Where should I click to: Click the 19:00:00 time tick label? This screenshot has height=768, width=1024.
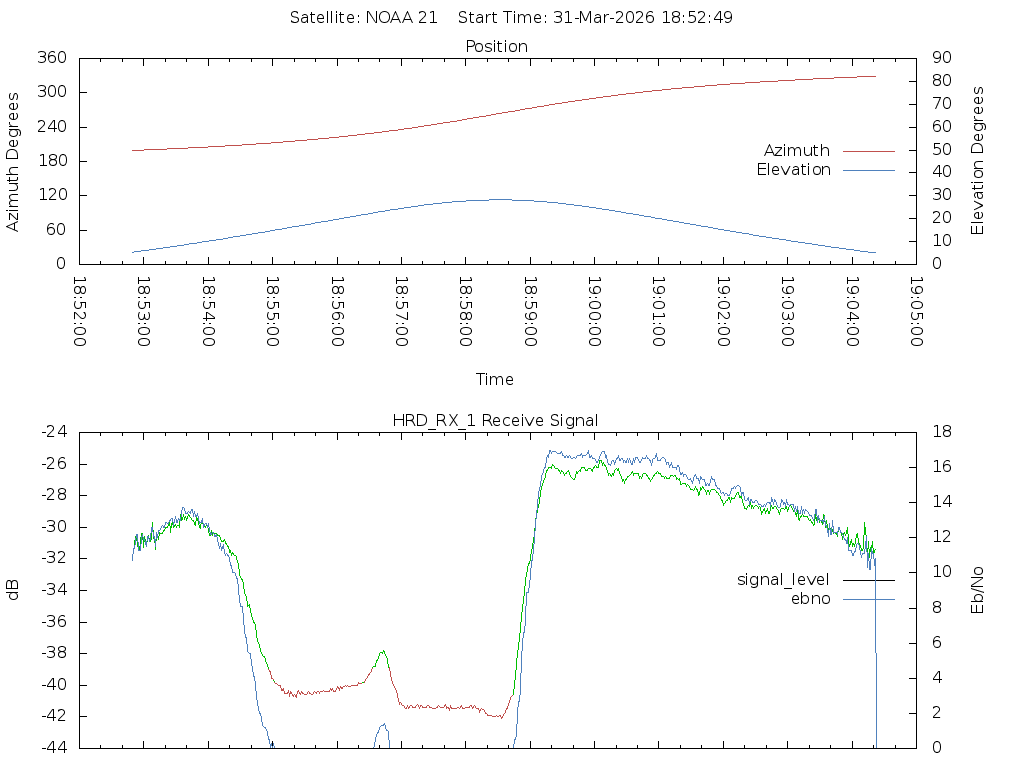[594, 311]
